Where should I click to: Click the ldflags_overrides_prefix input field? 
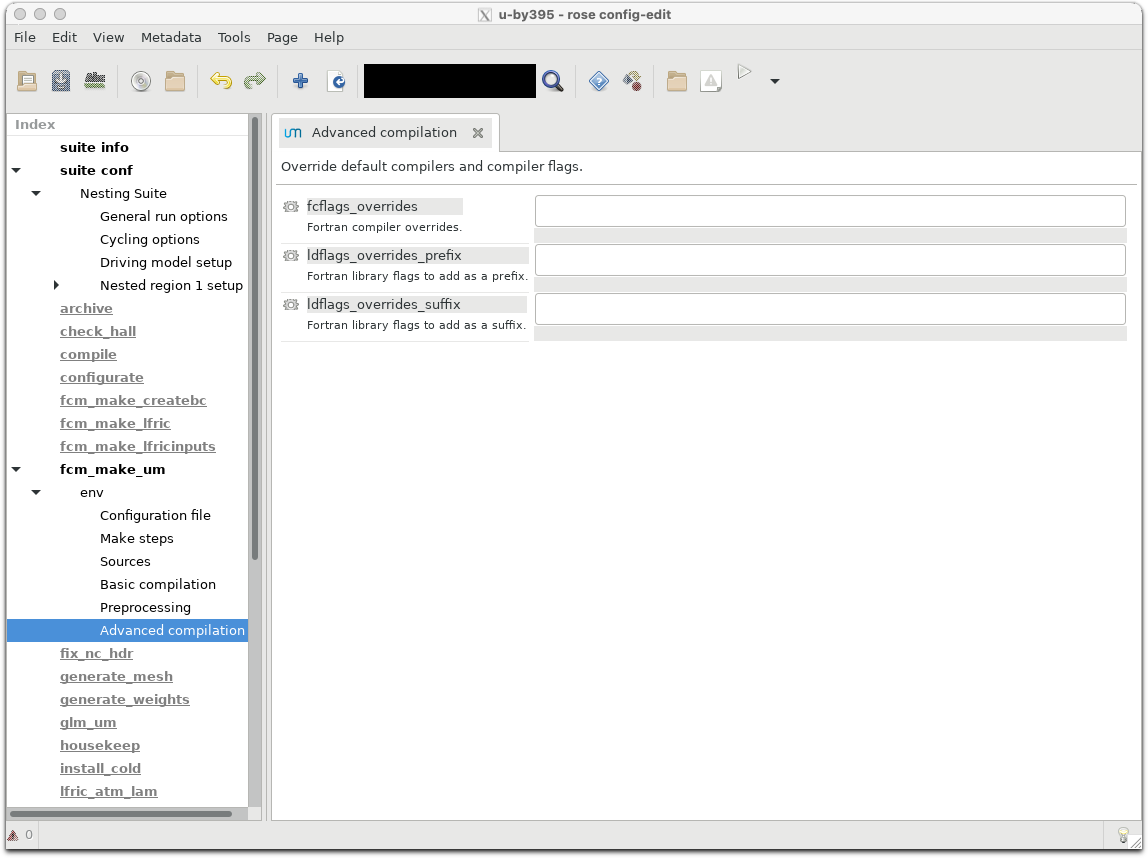[x=830, y=260]
